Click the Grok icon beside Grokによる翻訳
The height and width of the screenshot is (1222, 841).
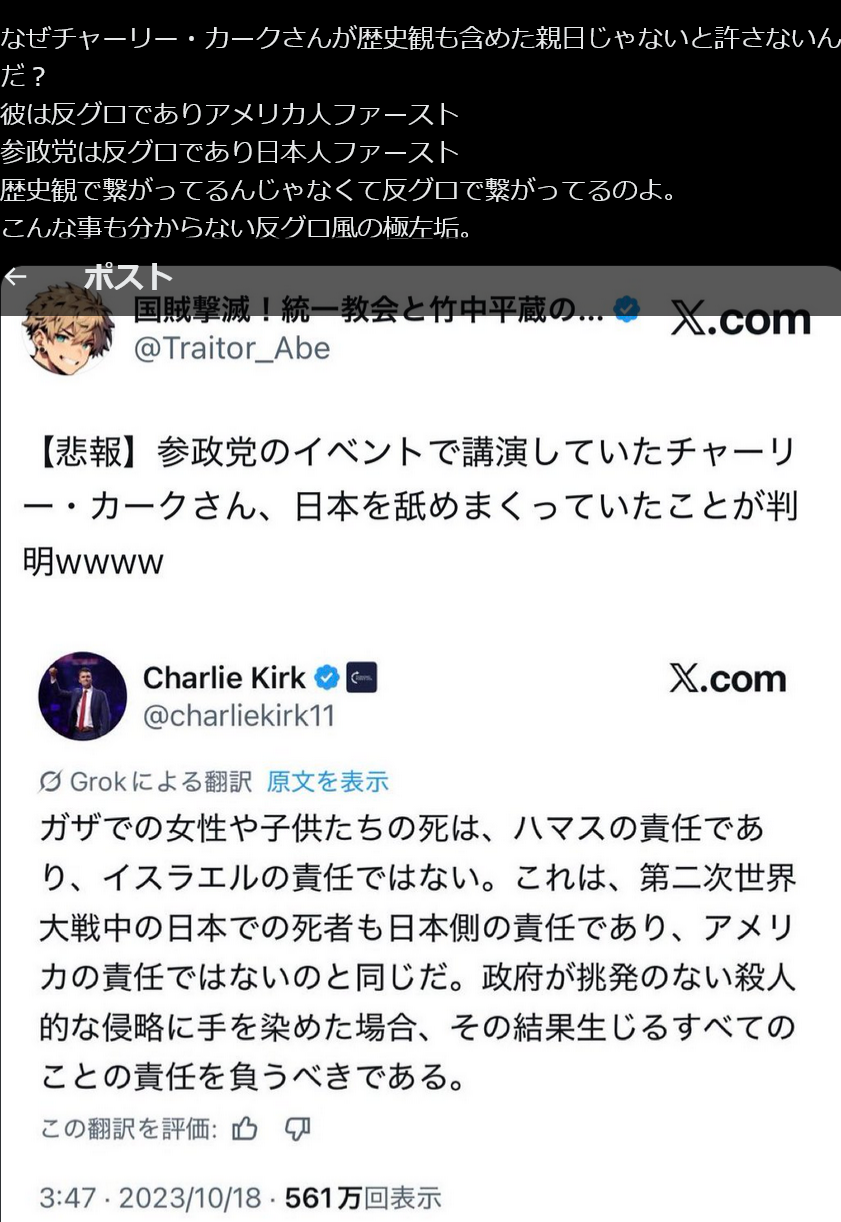(51, 781)
